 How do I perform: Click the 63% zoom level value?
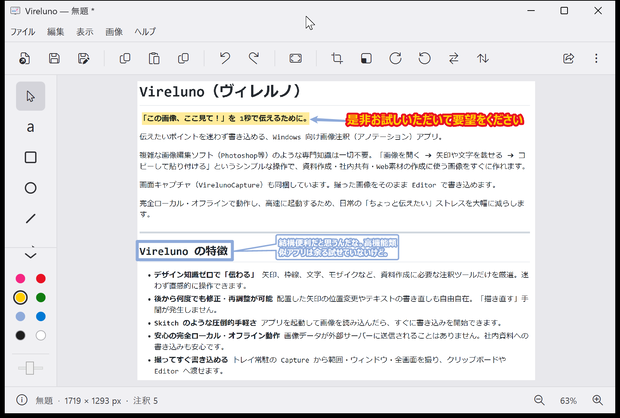pyautogui.click(x=568, y=401)
